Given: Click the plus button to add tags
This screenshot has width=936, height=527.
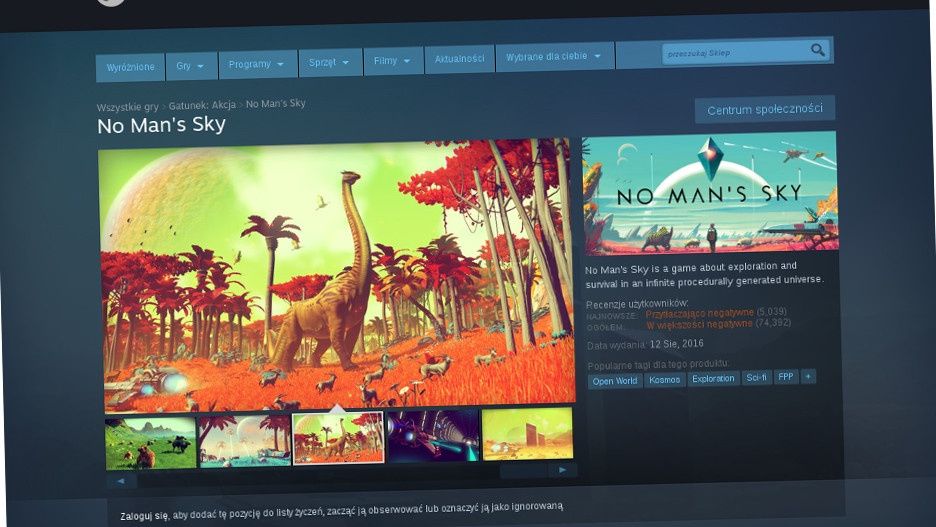Looking at the screenshot, I should [x=808, y=376].
